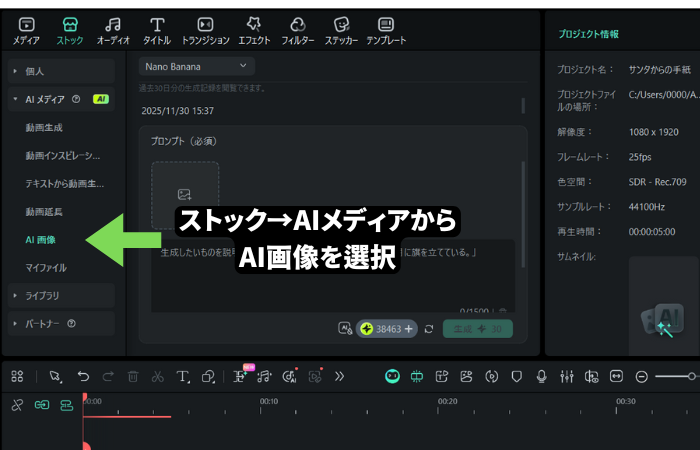Open the Nano Banana model dropdown
The height and width of the screenshot is (450, 700).
196,67
